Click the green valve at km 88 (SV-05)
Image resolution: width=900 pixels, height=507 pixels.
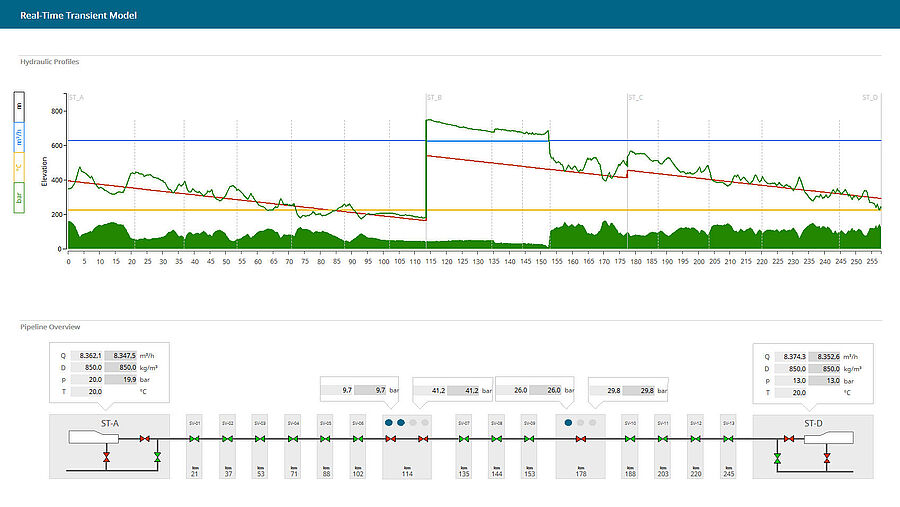point(325,439)
